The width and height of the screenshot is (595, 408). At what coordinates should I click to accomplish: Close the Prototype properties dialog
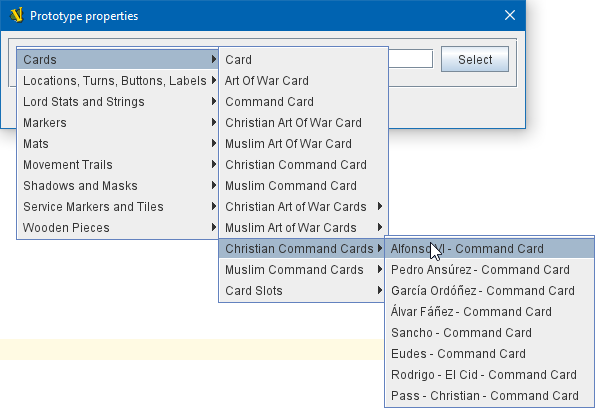pyautogui.click(x=510, y=16)
